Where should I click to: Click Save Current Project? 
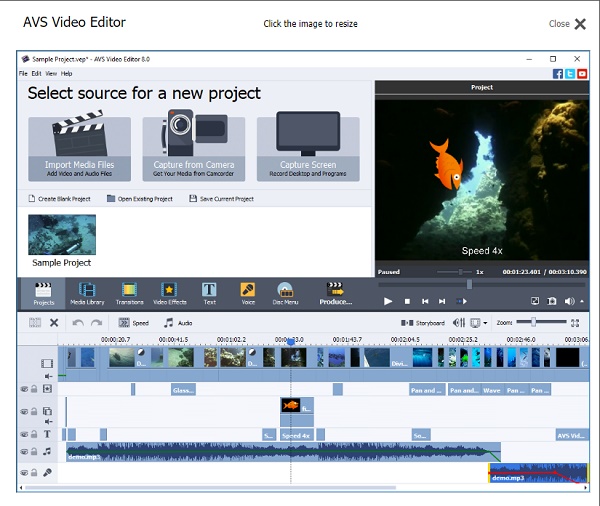(x=222, y=199)
